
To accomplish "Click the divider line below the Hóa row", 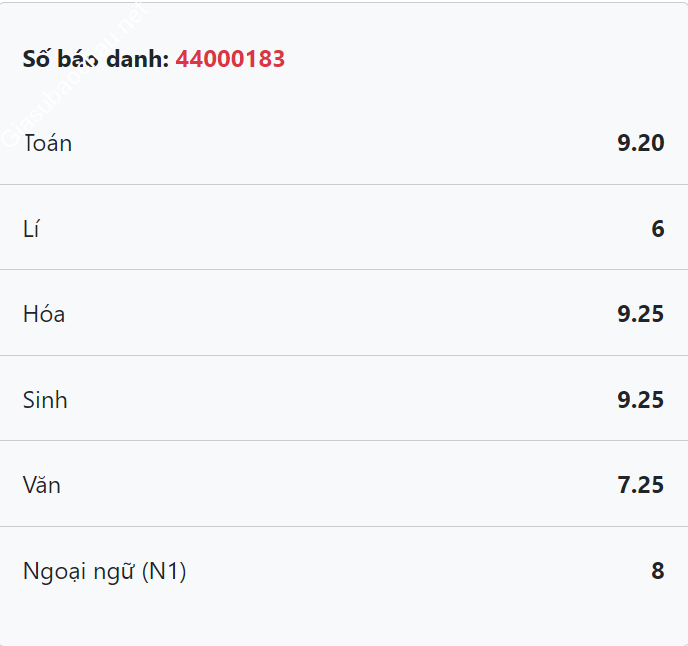I will coord(344,355).
